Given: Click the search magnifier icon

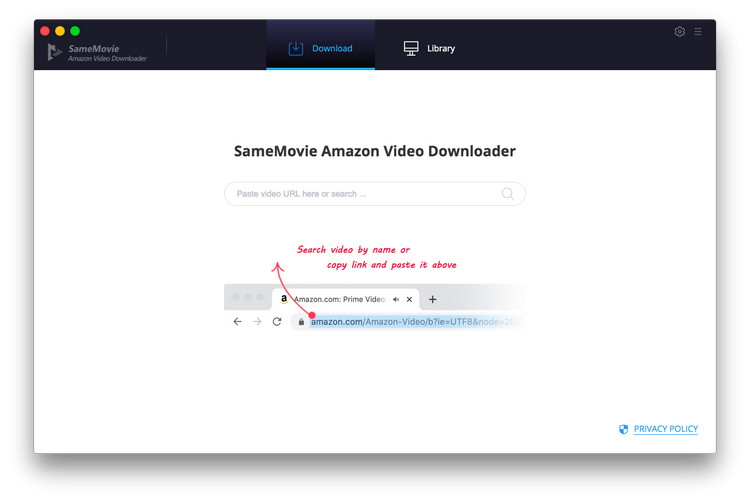Looking at the screenshot, I should coord(507,193).
